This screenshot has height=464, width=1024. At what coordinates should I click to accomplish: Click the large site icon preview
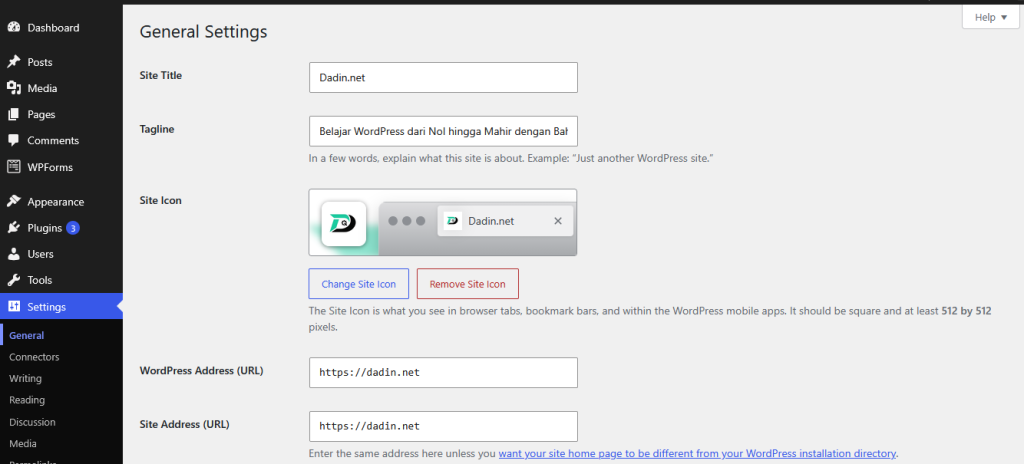pyautogui.click(x=344, y=224)
